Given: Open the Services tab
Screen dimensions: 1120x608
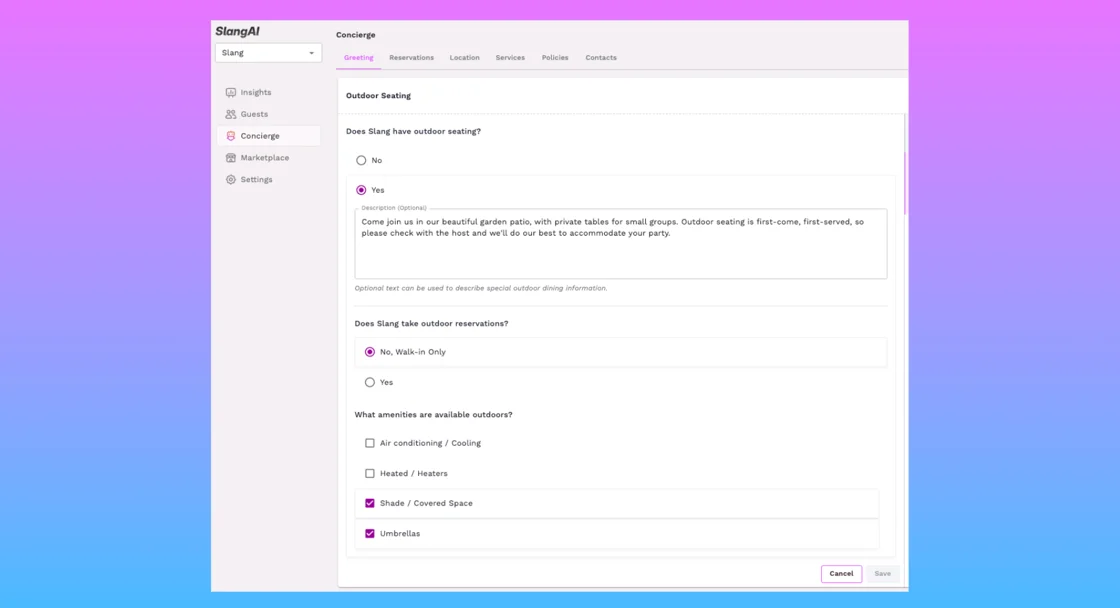Looking at the screenshot, I should [510, 58].
